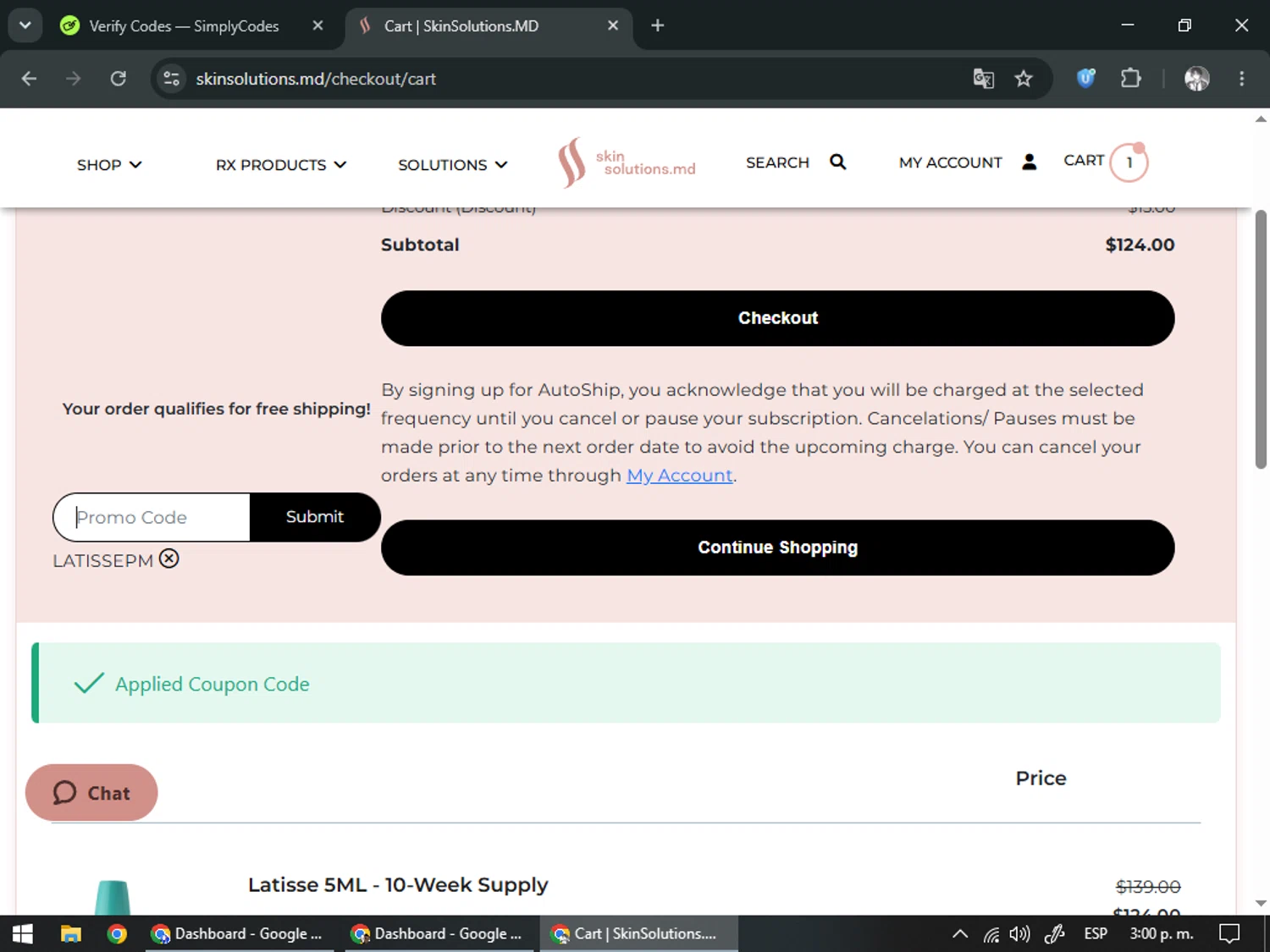1270x952 pixels.
Task: Go forward in browser history
Action: 74,79
